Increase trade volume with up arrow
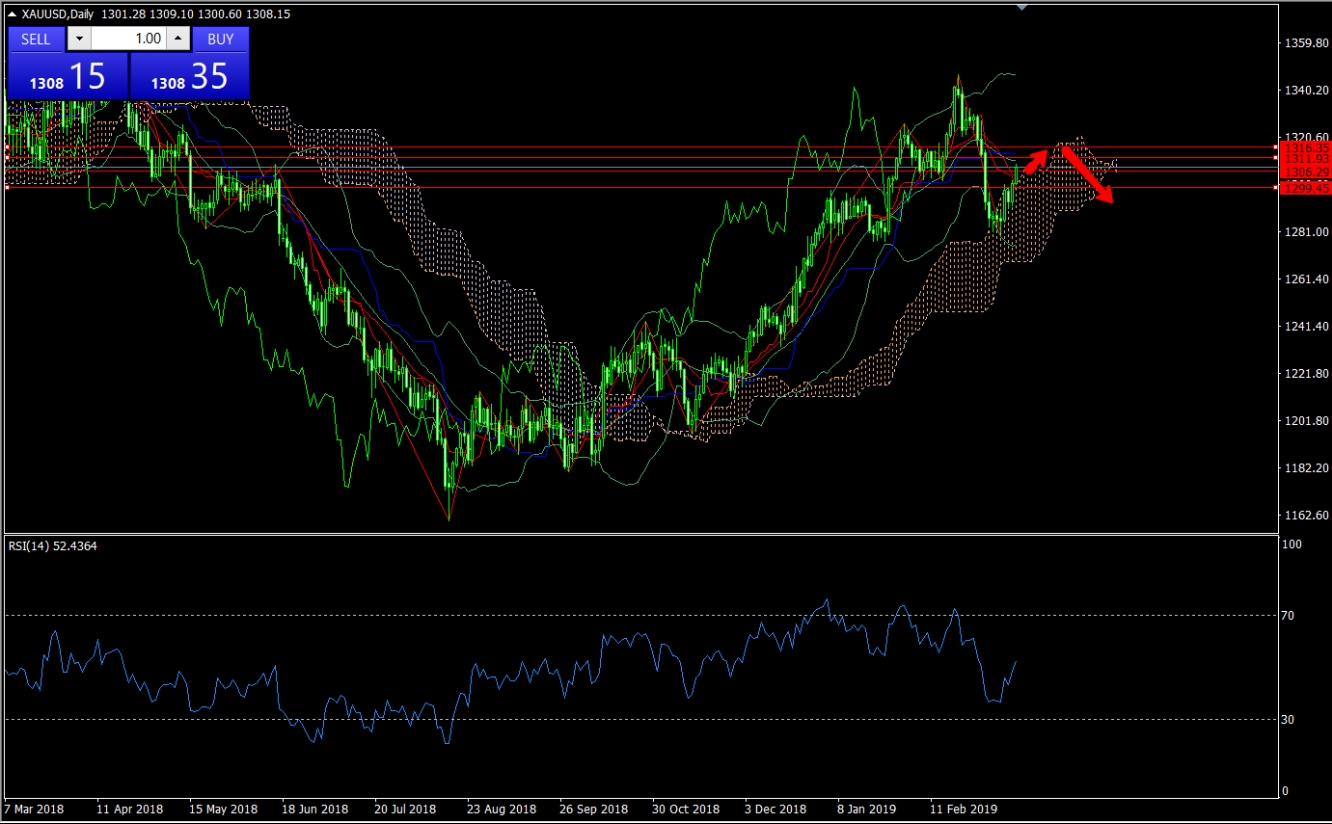 pos(178,39)
